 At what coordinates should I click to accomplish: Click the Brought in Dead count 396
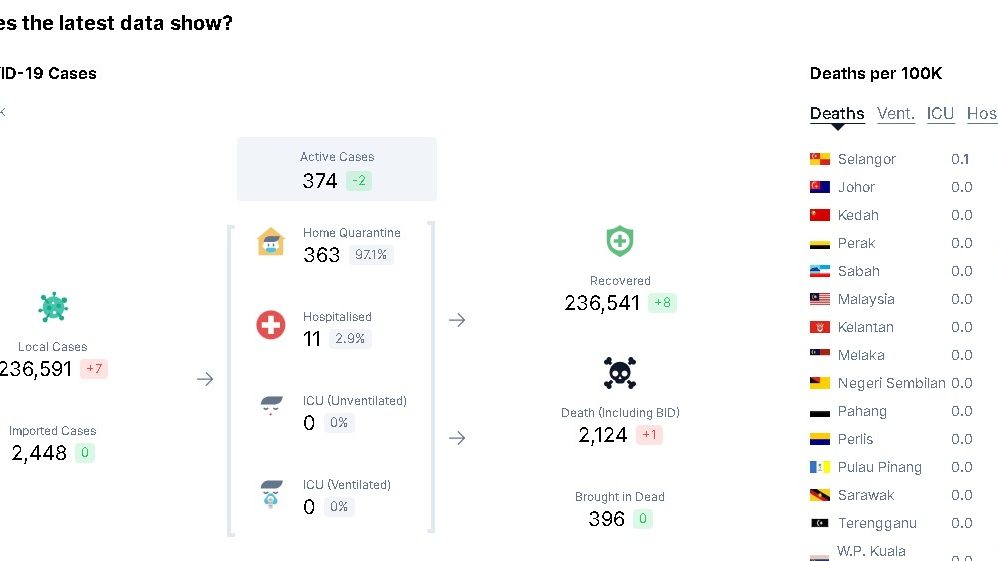click(x=607, y=519)
